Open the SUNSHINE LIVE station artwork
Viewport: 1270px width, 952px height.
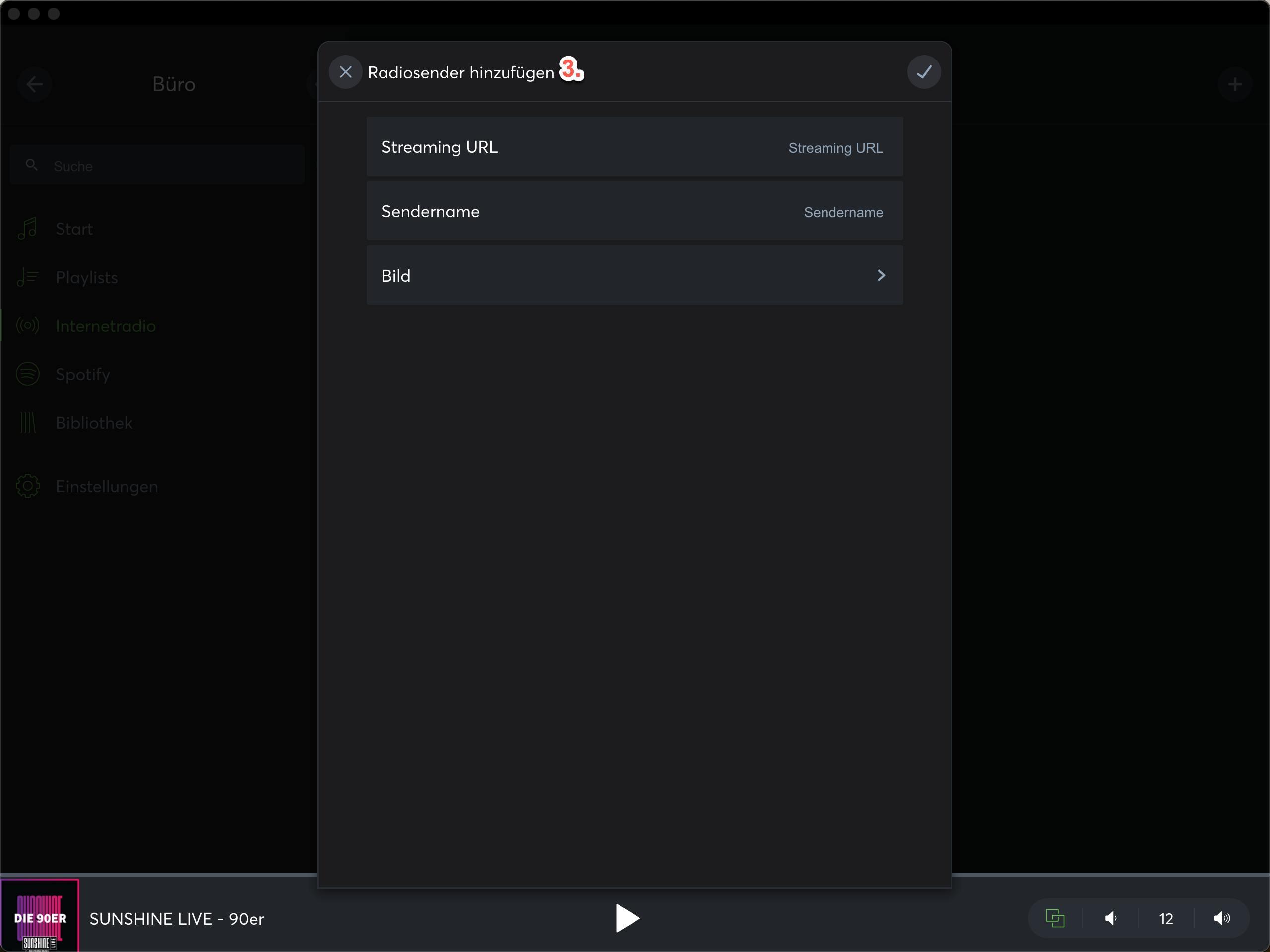[40, 915]
